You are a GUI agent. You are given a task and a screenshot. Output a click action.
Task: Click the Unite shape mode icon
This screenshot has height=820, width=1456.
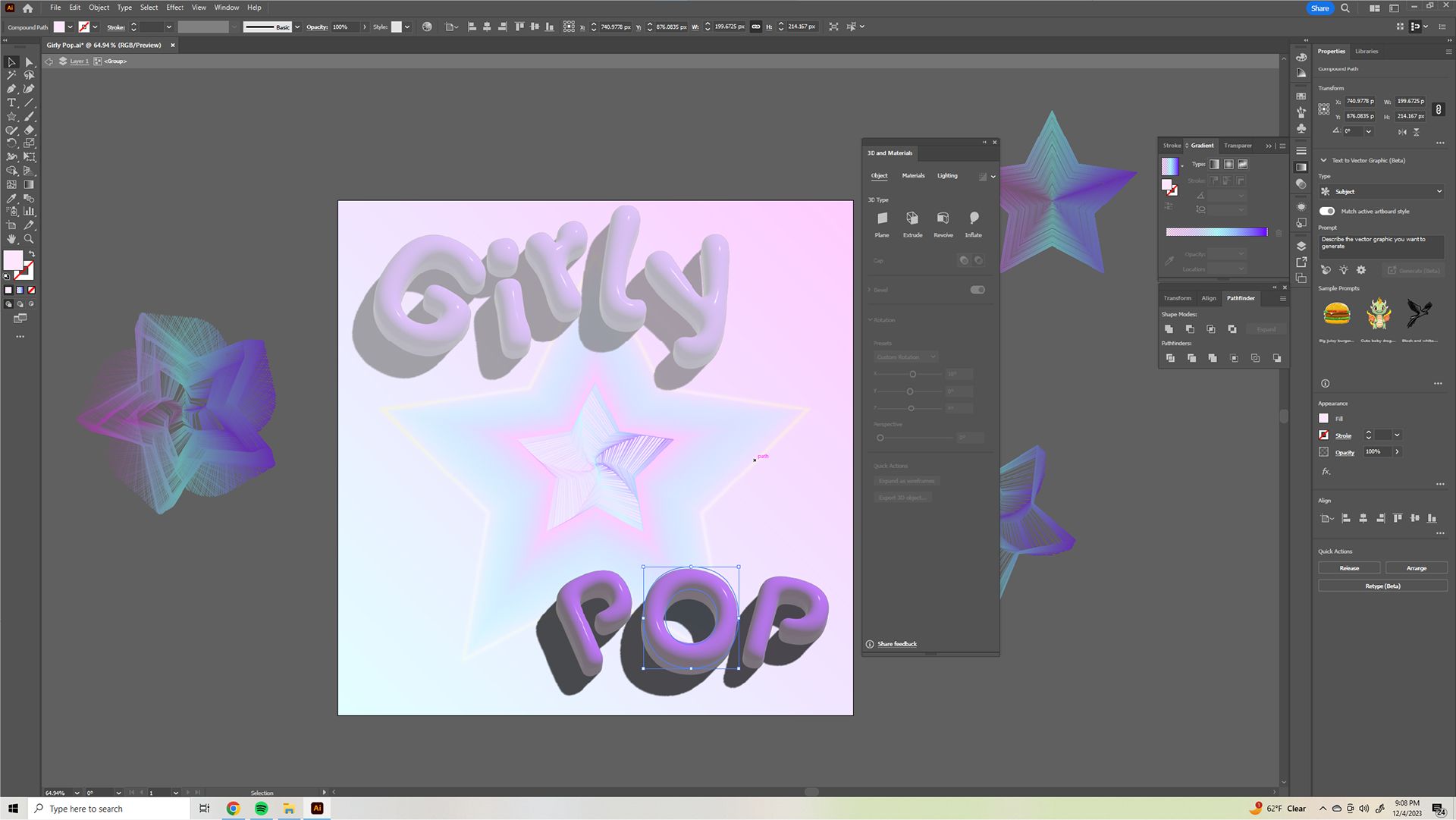[x=1169, y=329]
